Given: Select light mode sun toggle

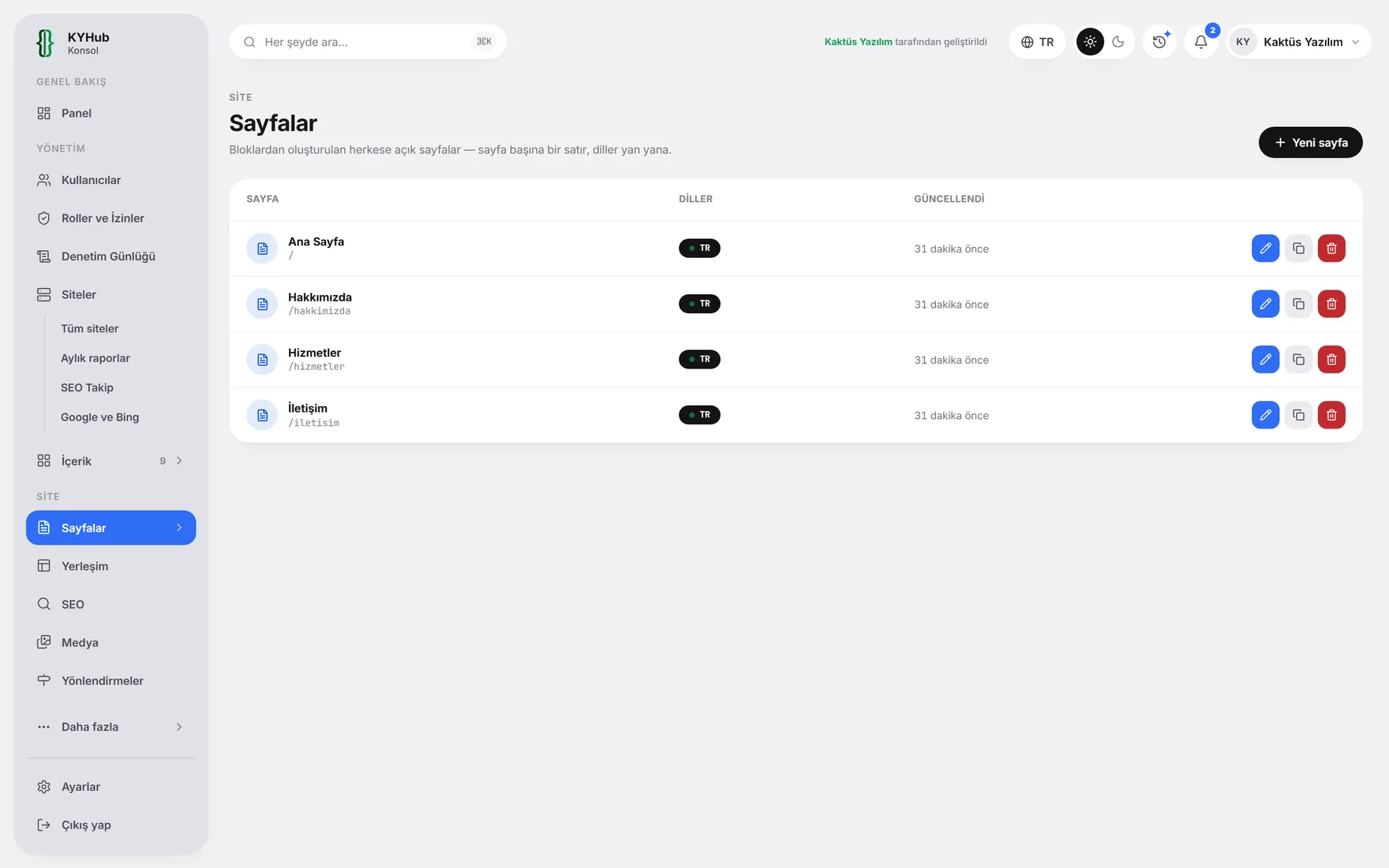Looking at the screenshot, I should [1090, 42].
